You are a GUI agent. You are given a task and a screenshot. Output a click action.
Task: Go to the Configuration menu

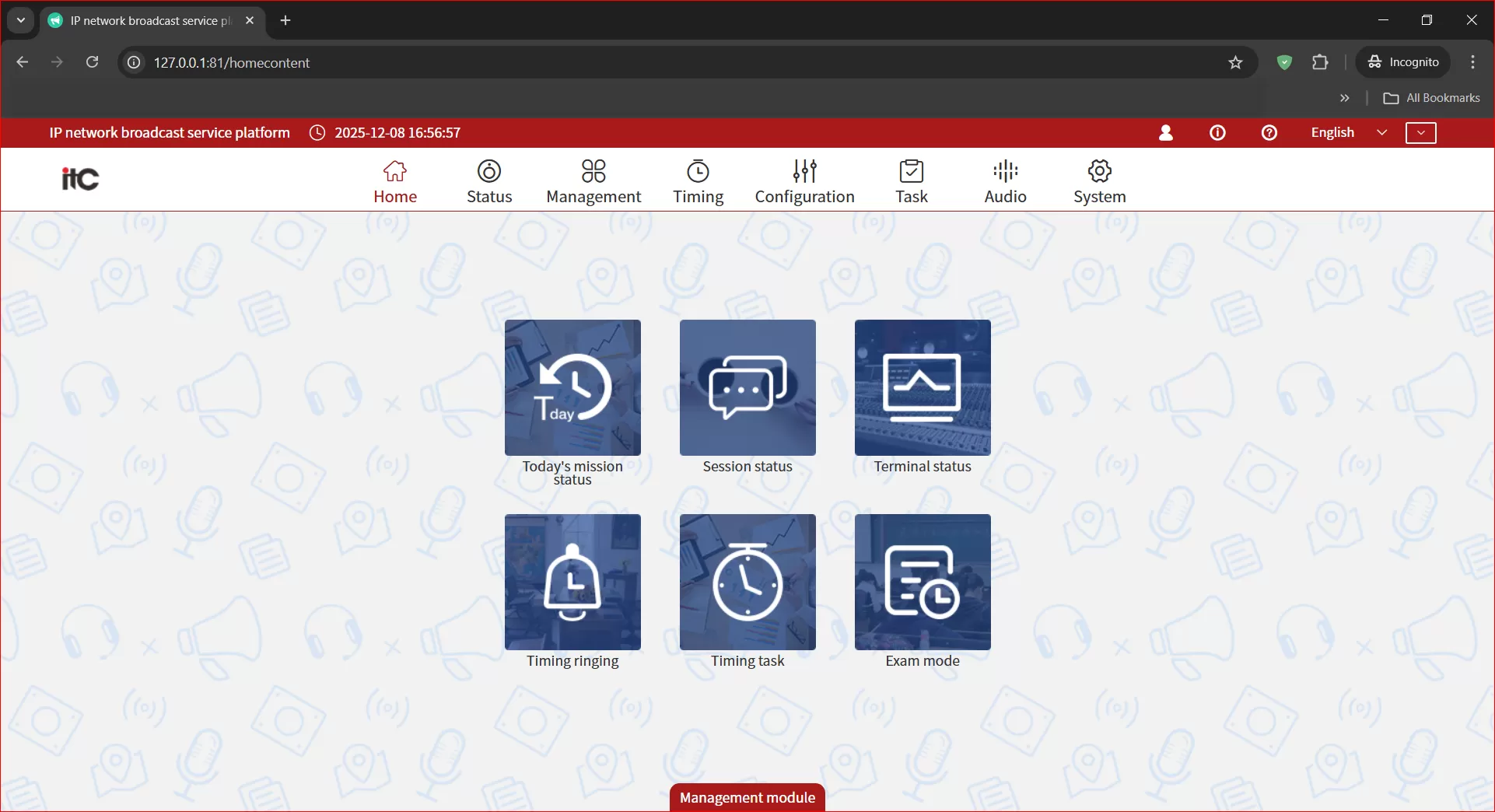click(804, 181)
